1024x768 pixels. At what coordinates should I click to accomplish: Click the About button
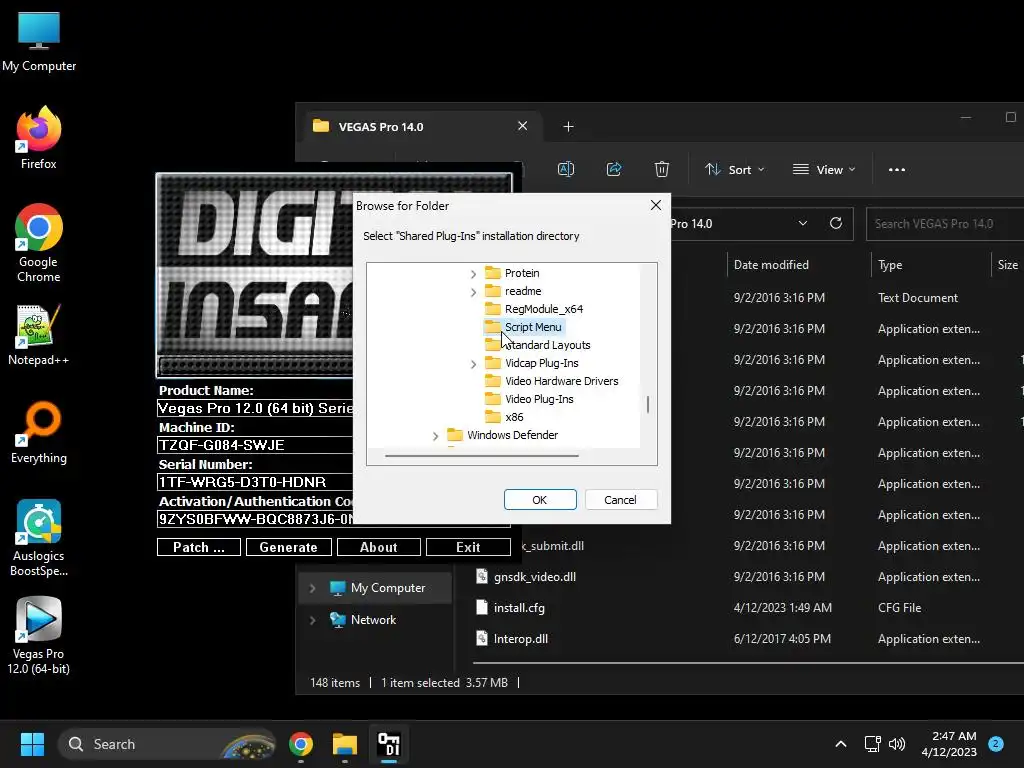click(378, 547)
